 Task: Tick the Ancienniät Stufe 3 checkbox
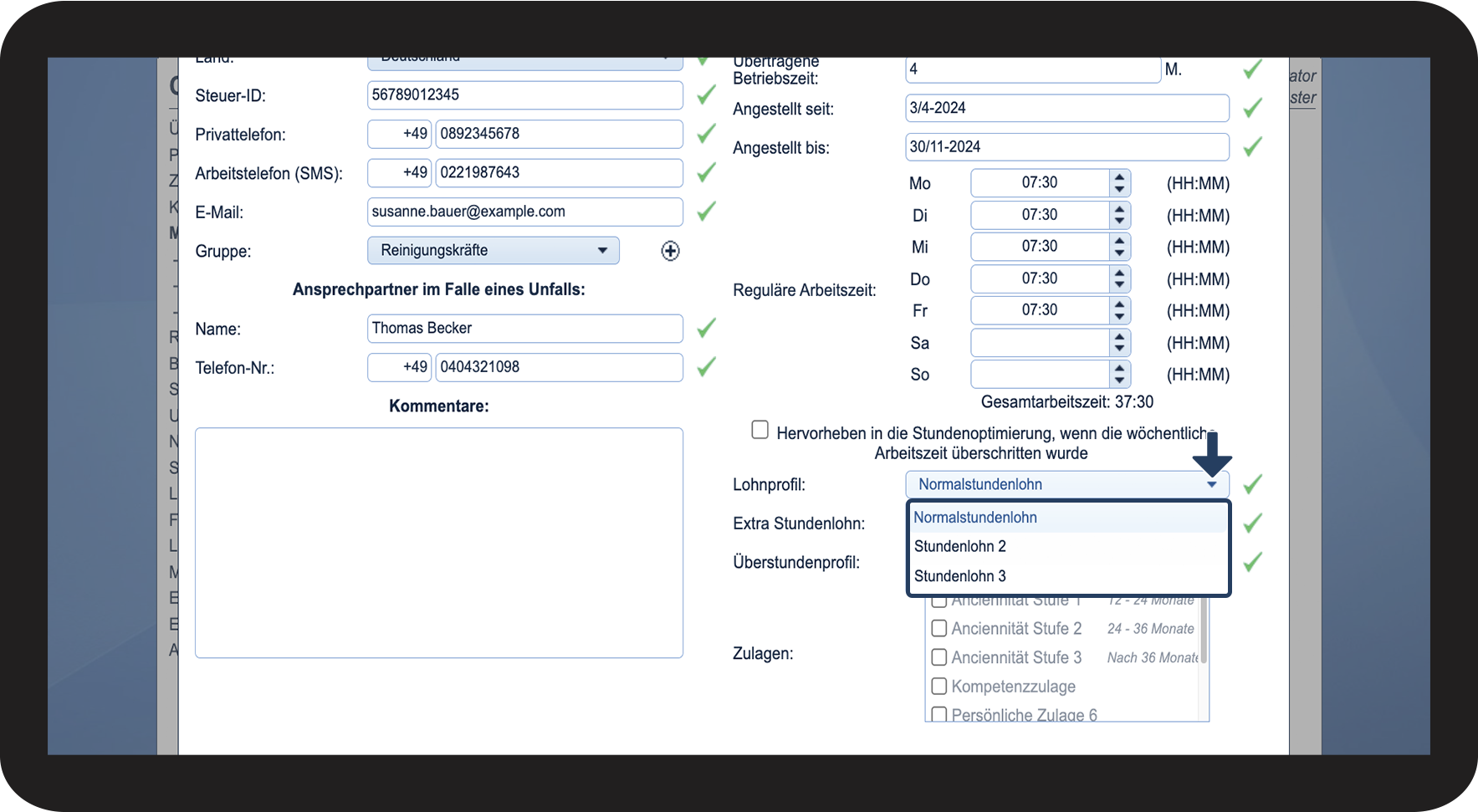tap(939, 657)
